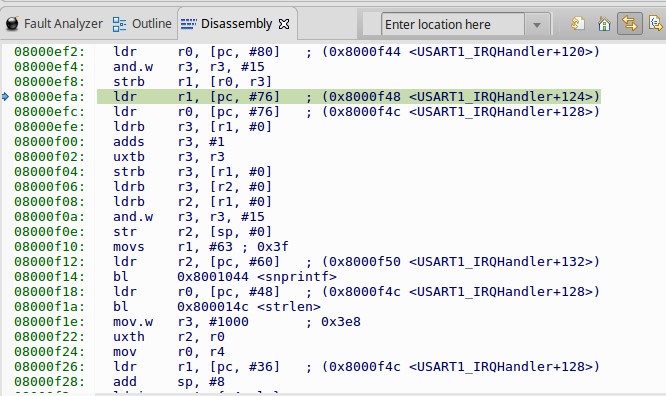Viewport: 666px width, 396px height.
Task: Select line 08000f28 add sp, #8
Action: [119, 382]
